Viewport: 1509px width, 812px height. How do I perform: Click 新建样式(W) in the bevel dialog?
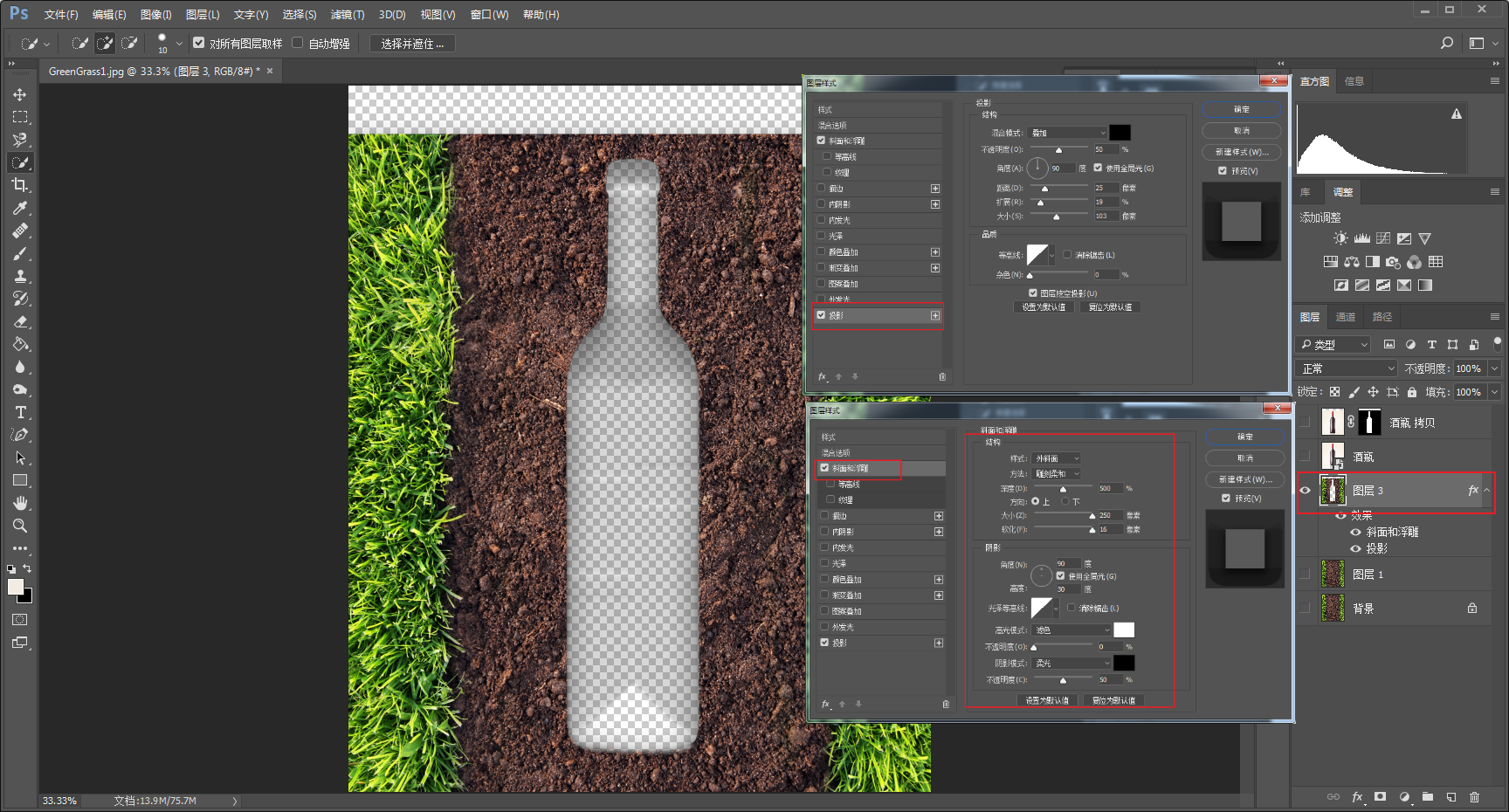pyautogui.click(x=1245, y=479)
